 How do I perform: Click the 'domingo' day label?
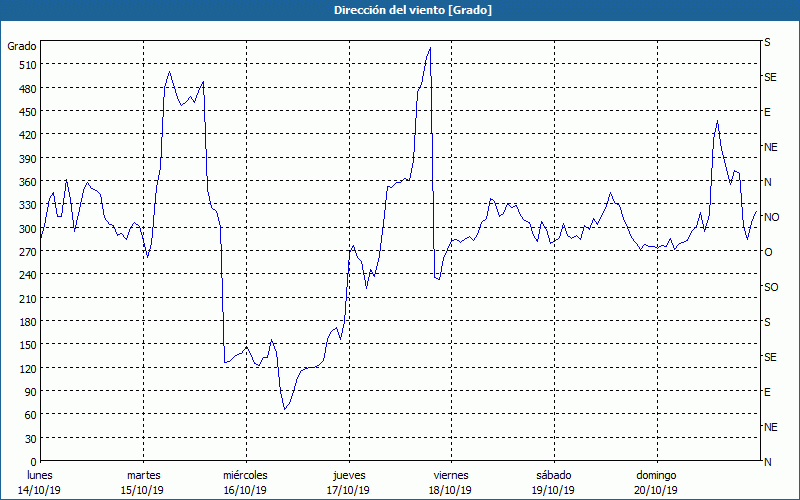pos(656,475)
